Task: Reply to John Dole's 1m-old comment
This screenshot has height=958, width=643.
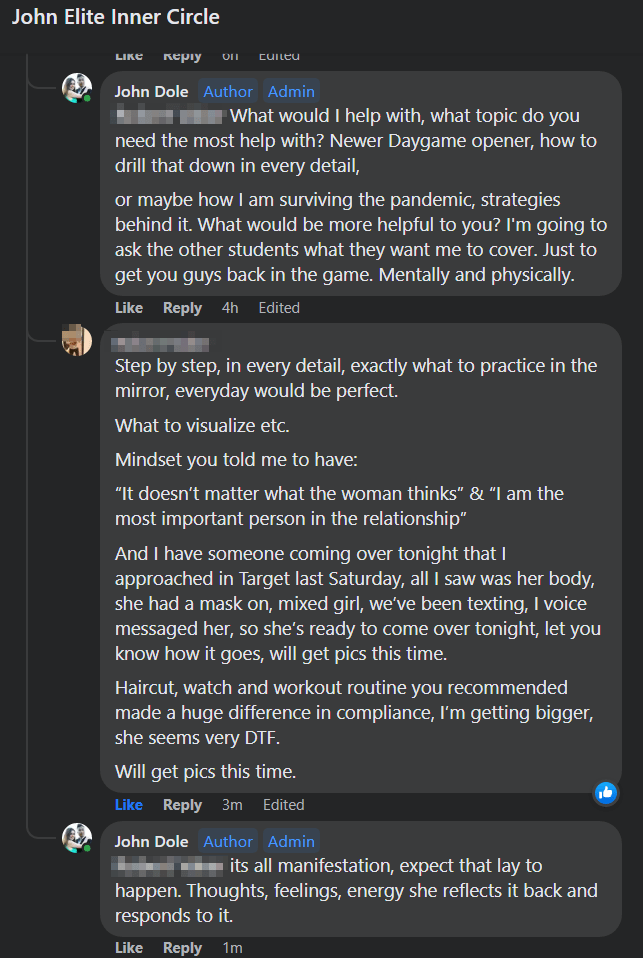Action: click(x=182, y=947)
